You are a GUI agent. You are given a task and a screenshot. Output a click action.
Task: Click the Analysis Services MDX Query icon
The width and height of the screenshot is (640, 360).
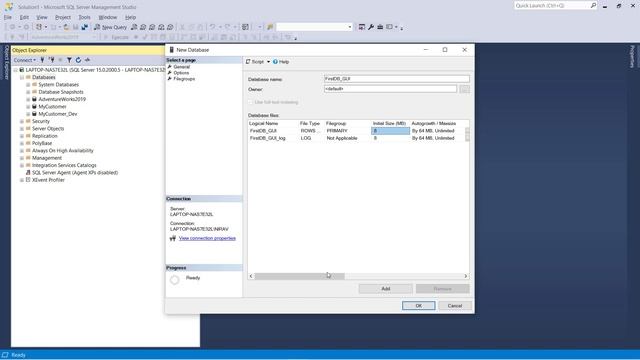143,27
